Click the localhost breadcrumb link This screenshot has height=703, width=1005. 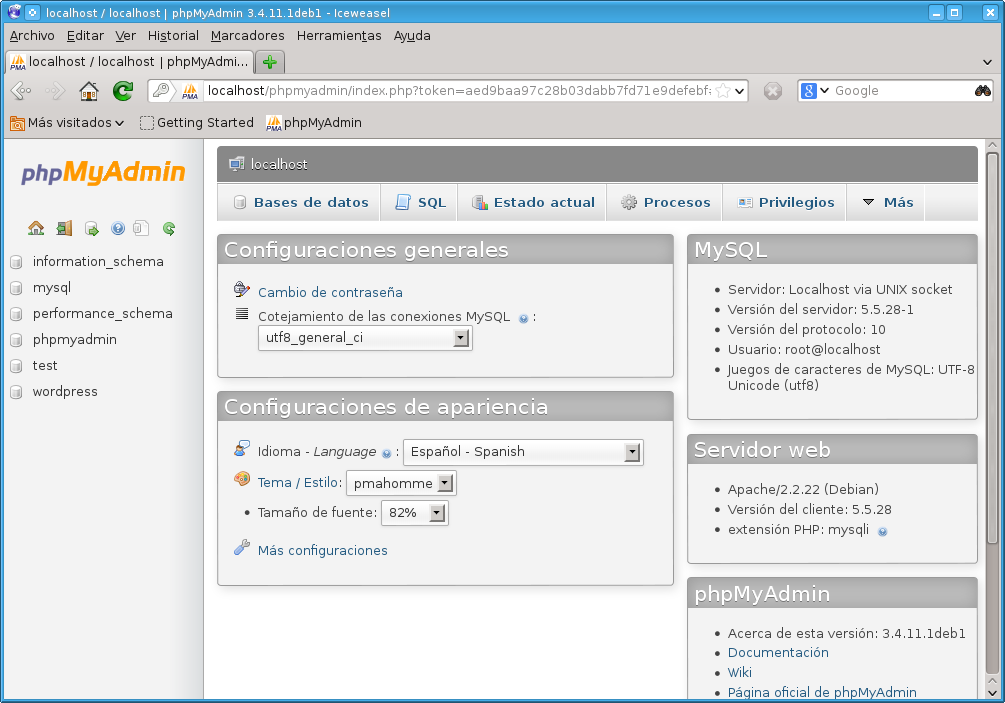point(279,165)
